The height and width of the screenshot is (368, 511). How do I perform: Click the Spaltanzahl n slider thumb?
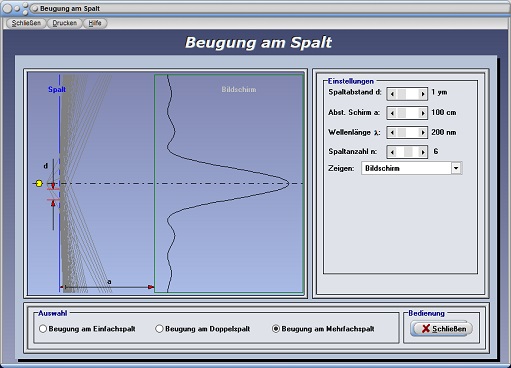(x=408, y=152)
